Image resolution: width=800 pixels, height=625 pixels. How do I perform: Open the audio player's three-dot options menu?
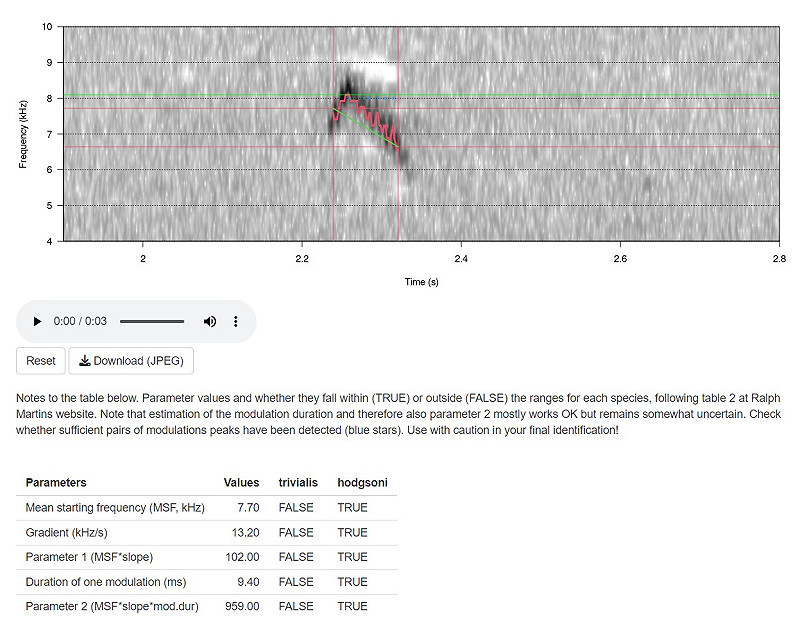(236, 322)
